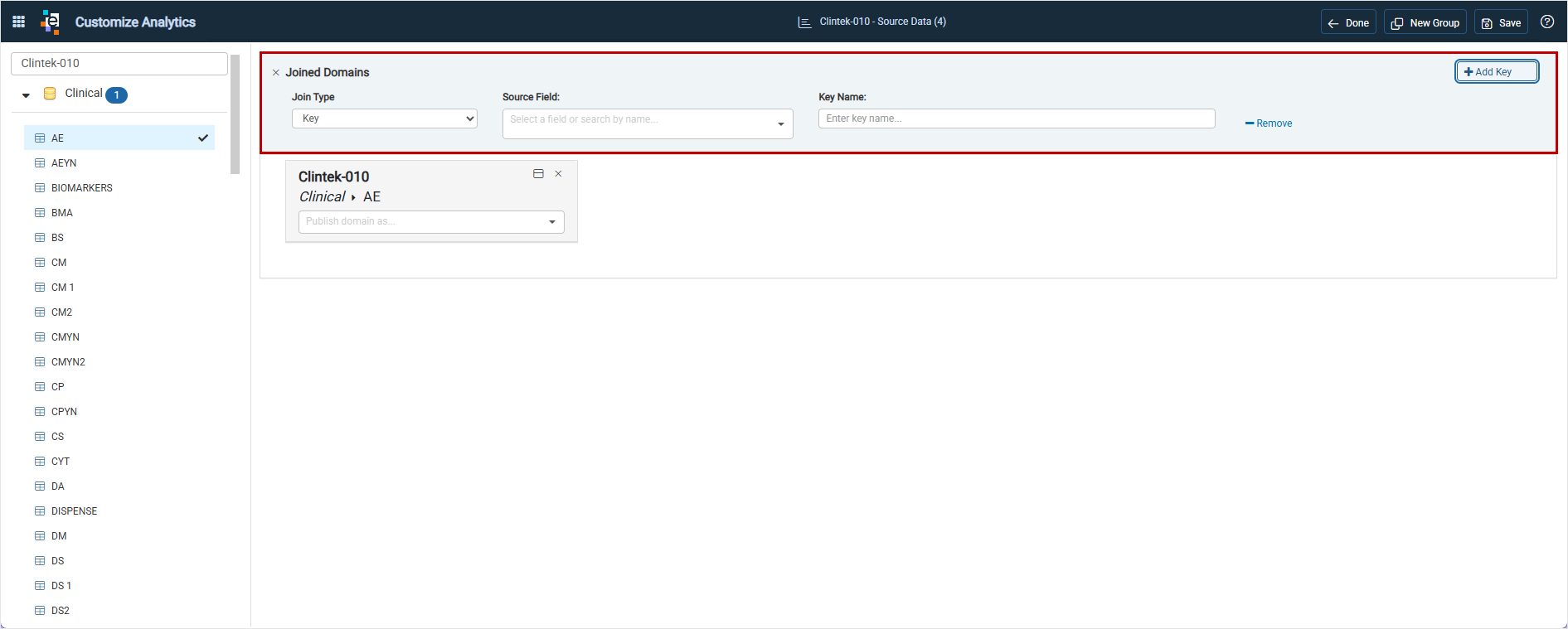This screenshot has height=629, width=1568.
Task: Click the elluminate logo icon
Action: pos(51,22)
